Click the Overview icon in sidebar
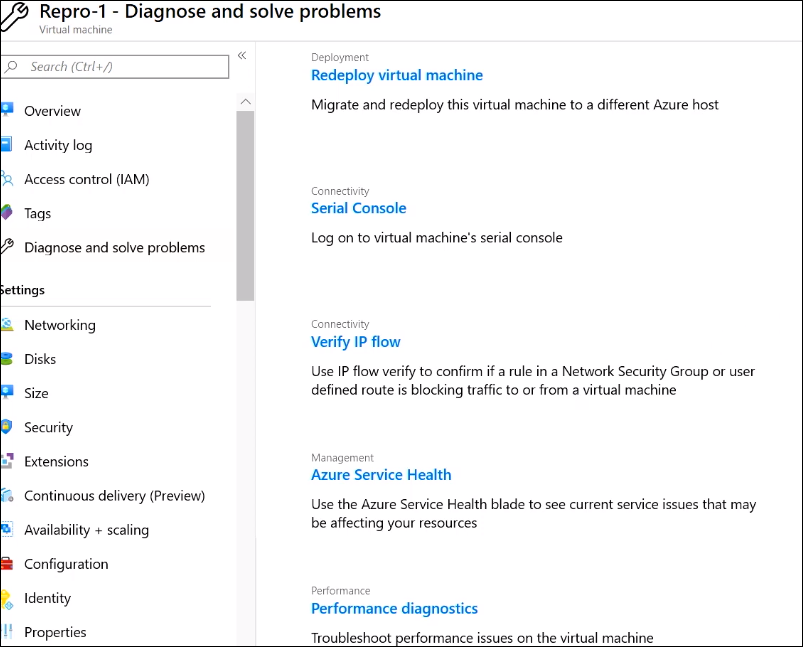This screenshot has height=647, width=803. 6,111
